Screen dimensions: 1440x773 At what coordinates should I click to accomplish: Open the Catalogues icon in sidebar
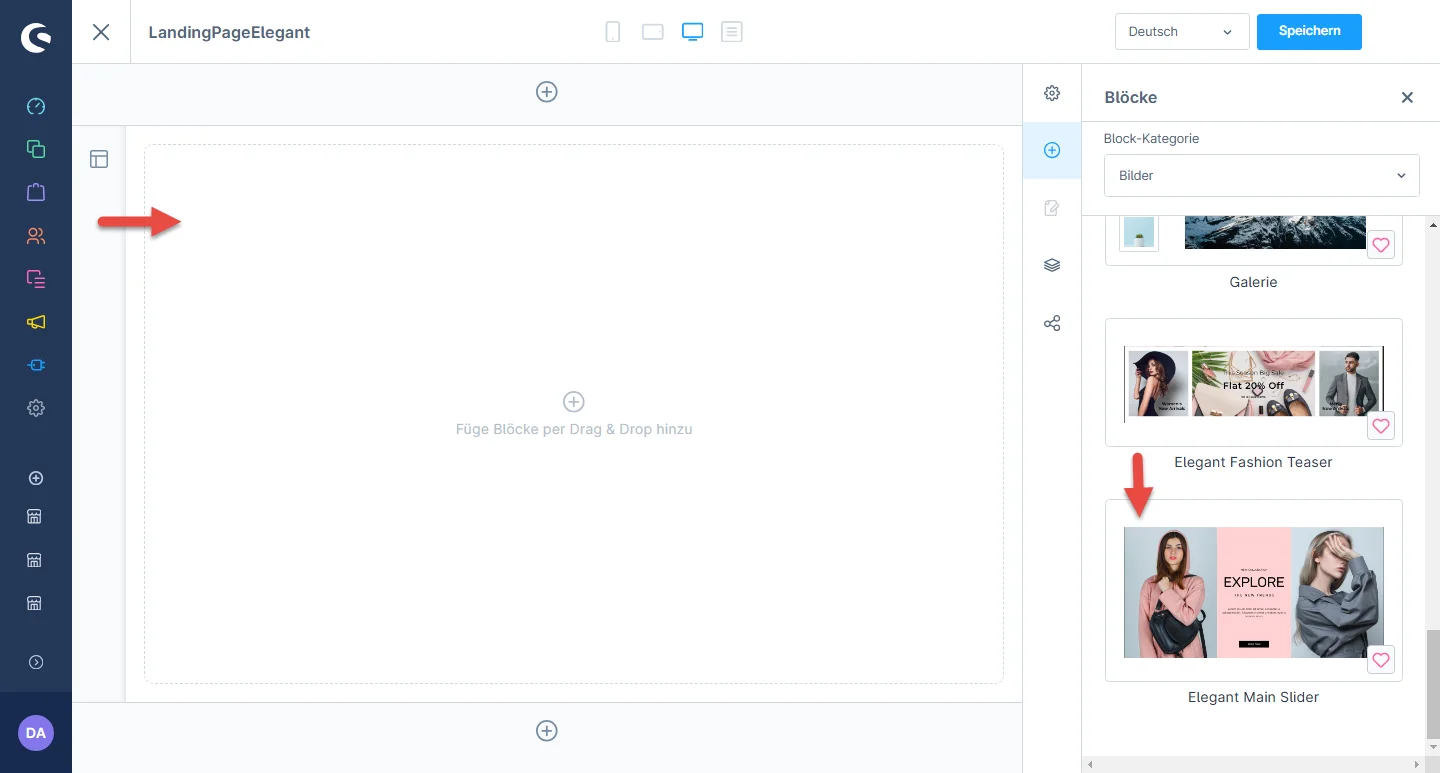pos(36,149)
